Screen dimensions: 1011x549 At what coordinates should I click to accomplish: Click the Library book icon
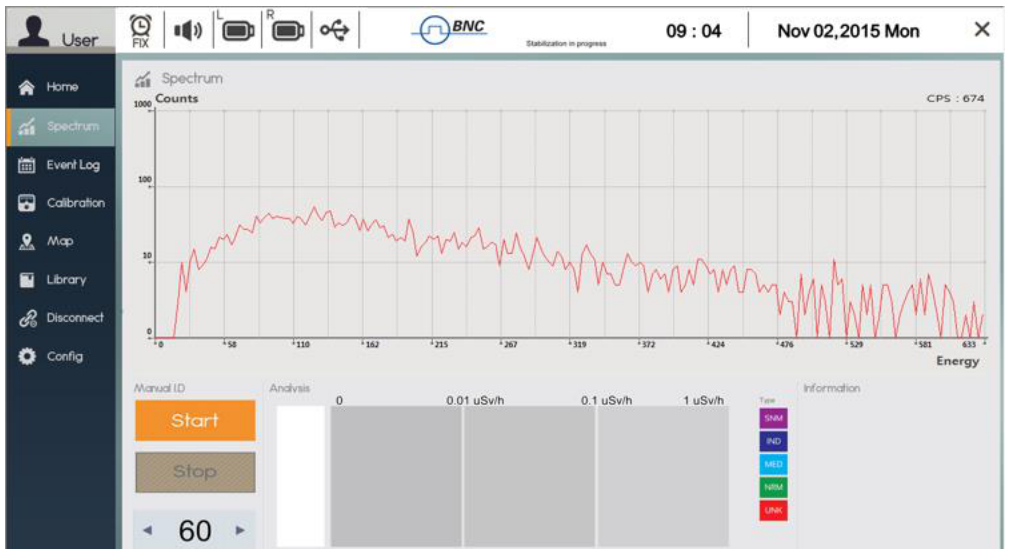coord(26,280)
